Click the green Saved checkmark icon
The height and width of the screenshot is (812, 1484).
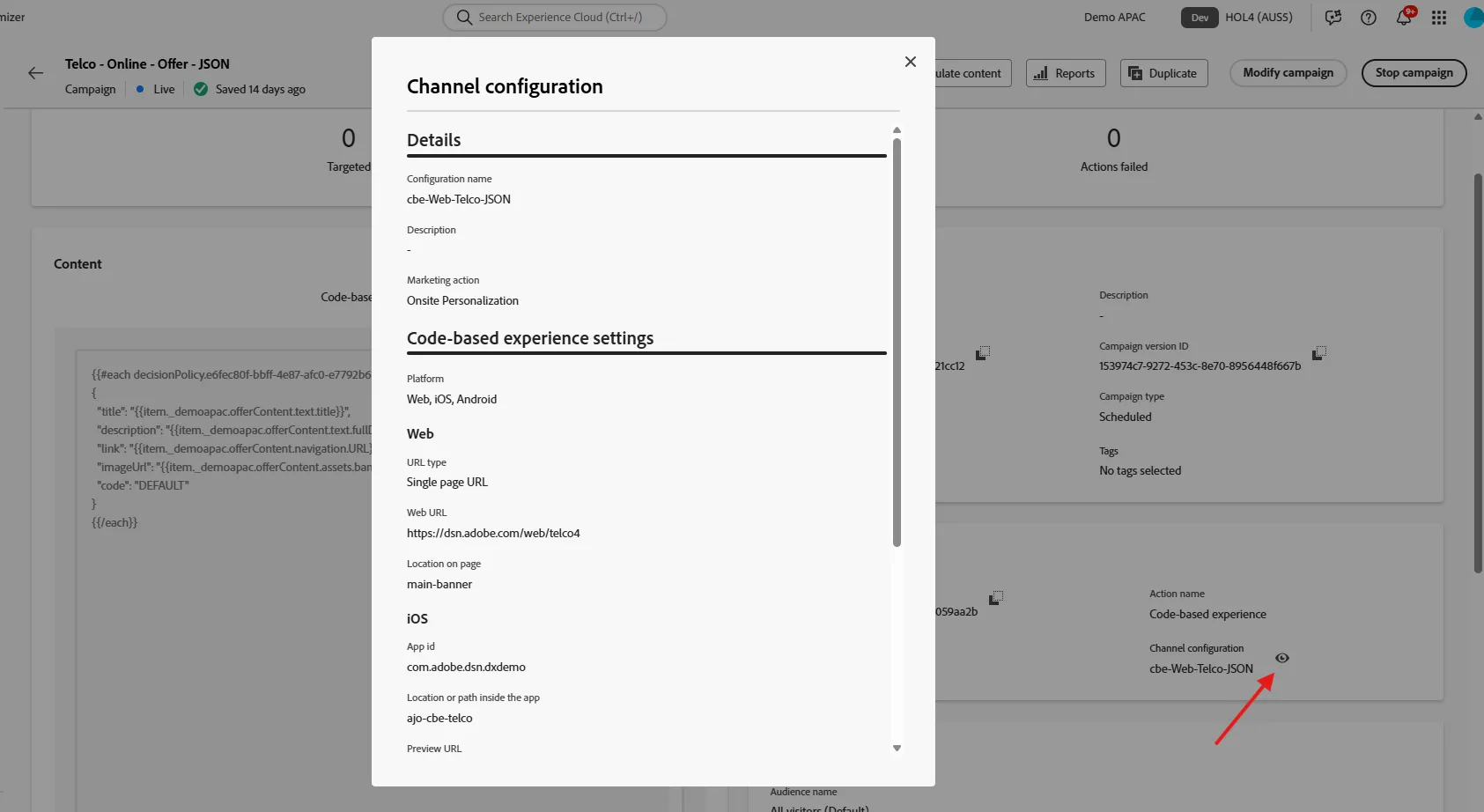click(201, 89)
